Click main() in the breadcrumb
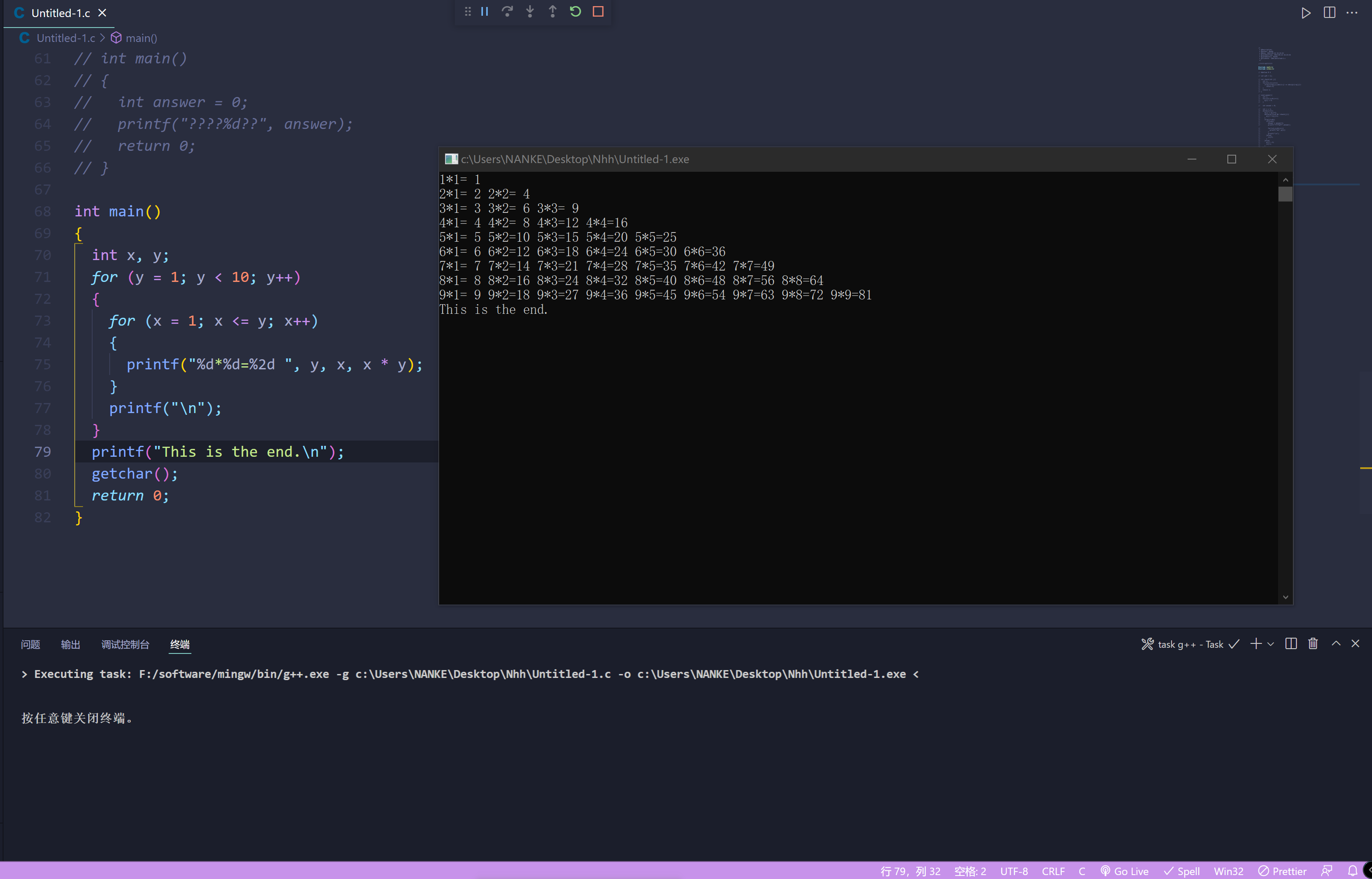 (140, 38)
